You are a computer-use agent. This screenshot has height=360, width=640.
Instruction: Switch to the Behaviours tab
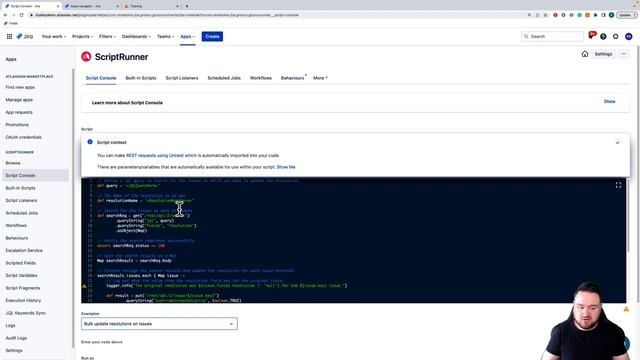click(x=293, y=78)
